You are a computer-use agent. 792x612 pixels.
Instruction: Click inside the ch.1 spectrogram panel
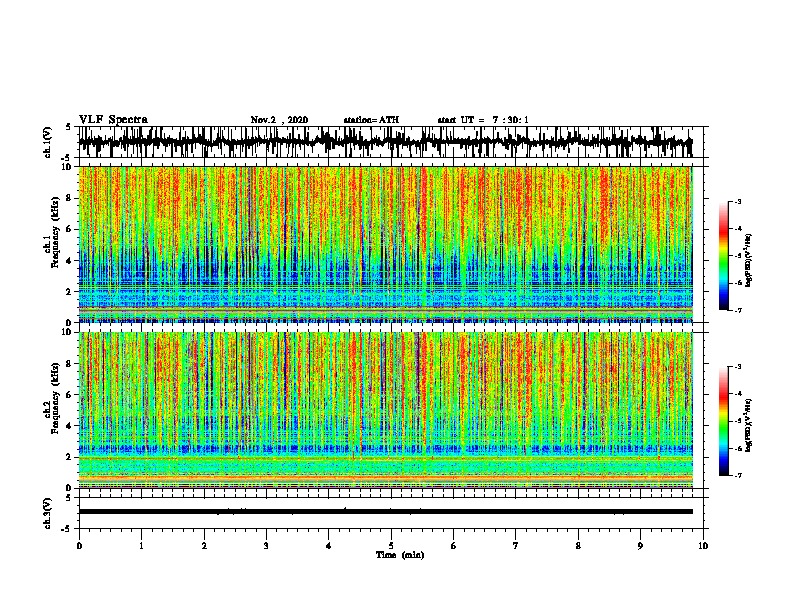pyautogui.click(x=385, y=244)
